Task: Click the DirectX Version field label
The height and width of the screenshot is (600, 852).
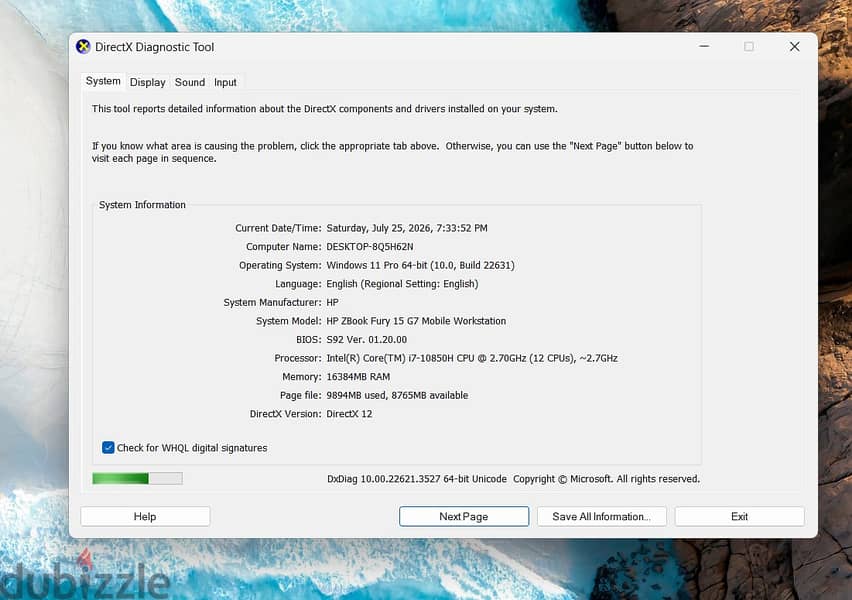Action: (285, 414)
